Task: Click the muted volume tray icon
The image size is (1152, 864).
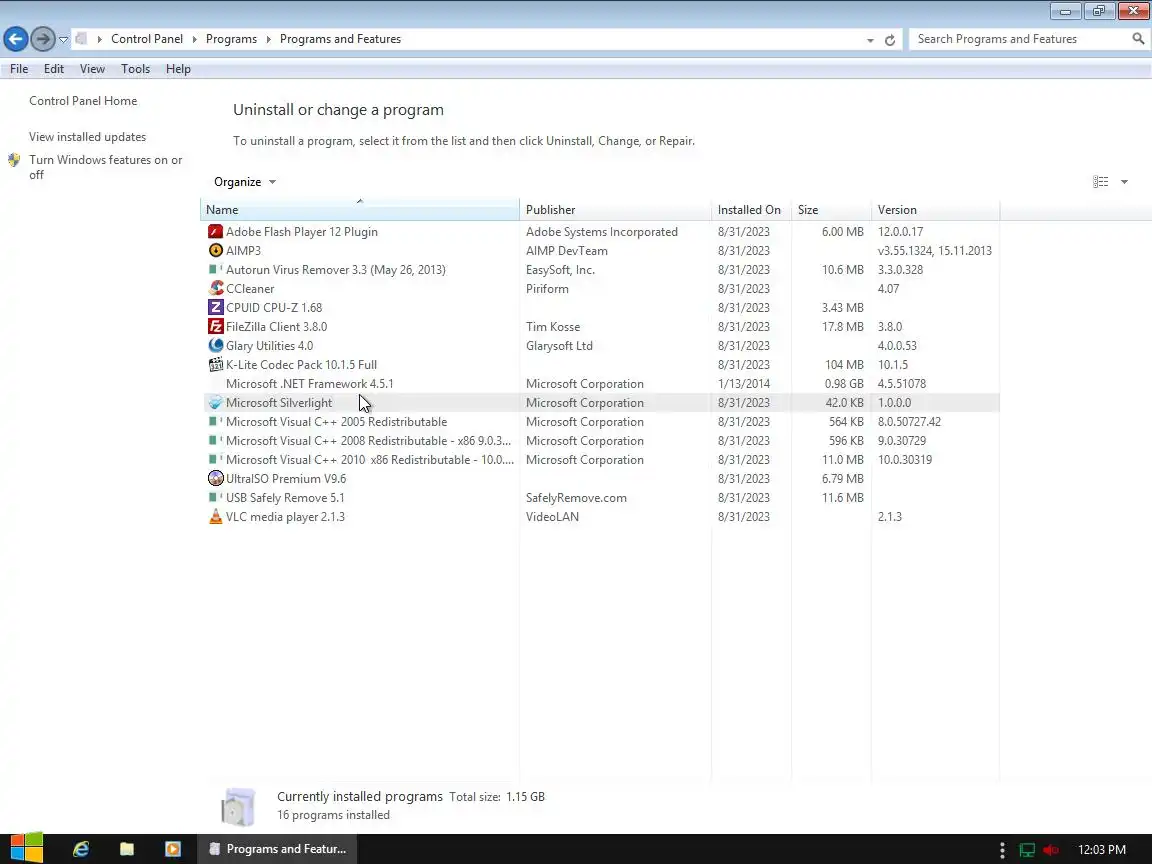Action: coord(1051,850)
